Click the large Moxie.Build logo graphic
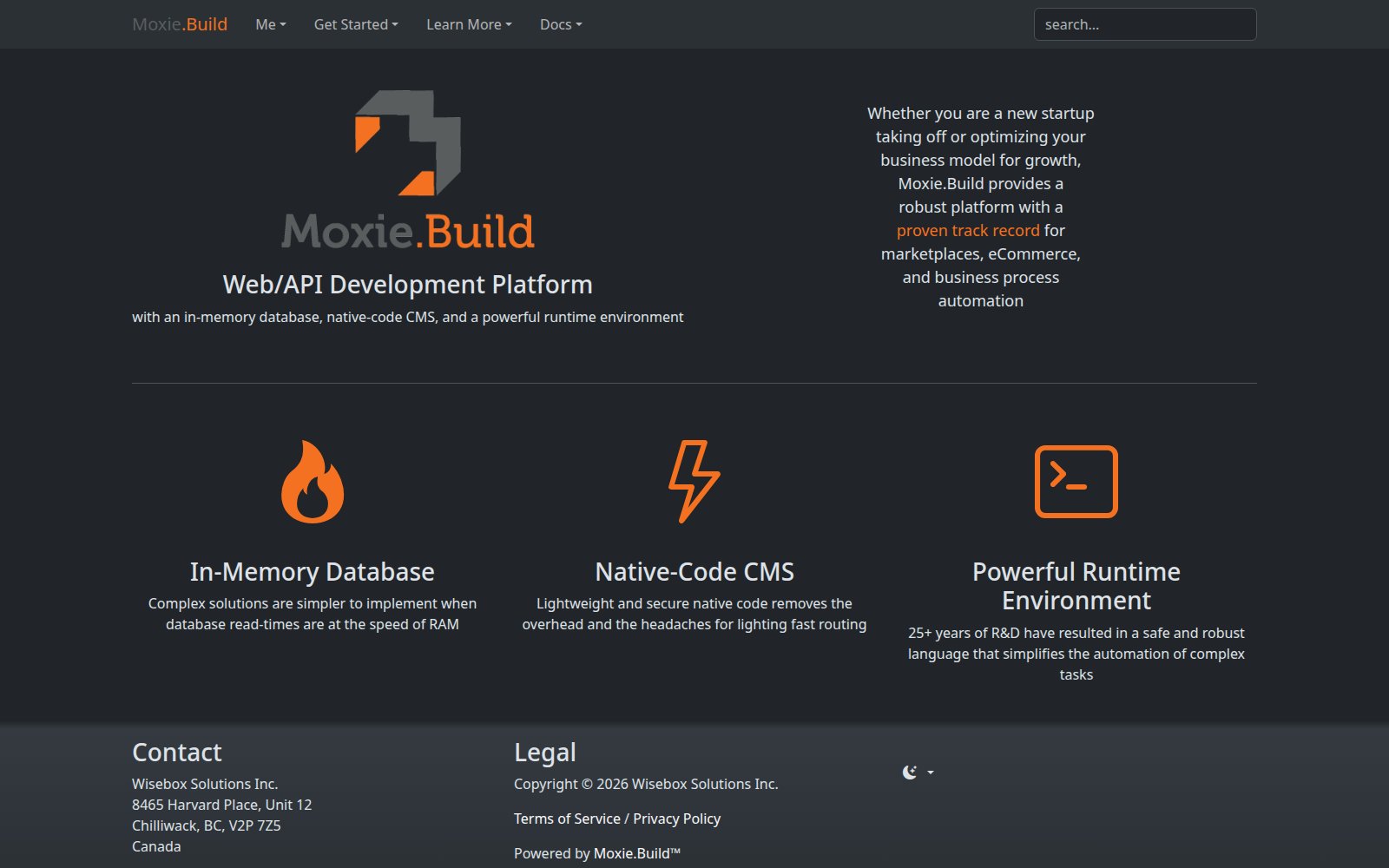 tap(408, 169)
